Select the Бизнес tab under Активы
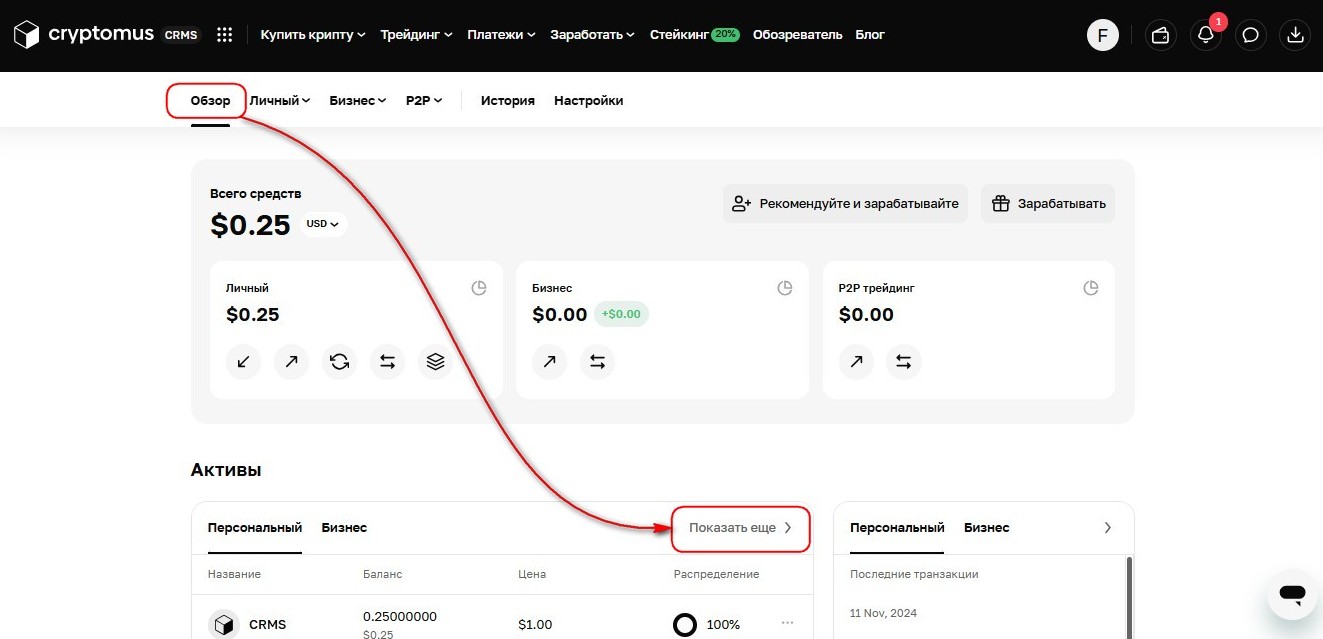 [x=344, y=528]
